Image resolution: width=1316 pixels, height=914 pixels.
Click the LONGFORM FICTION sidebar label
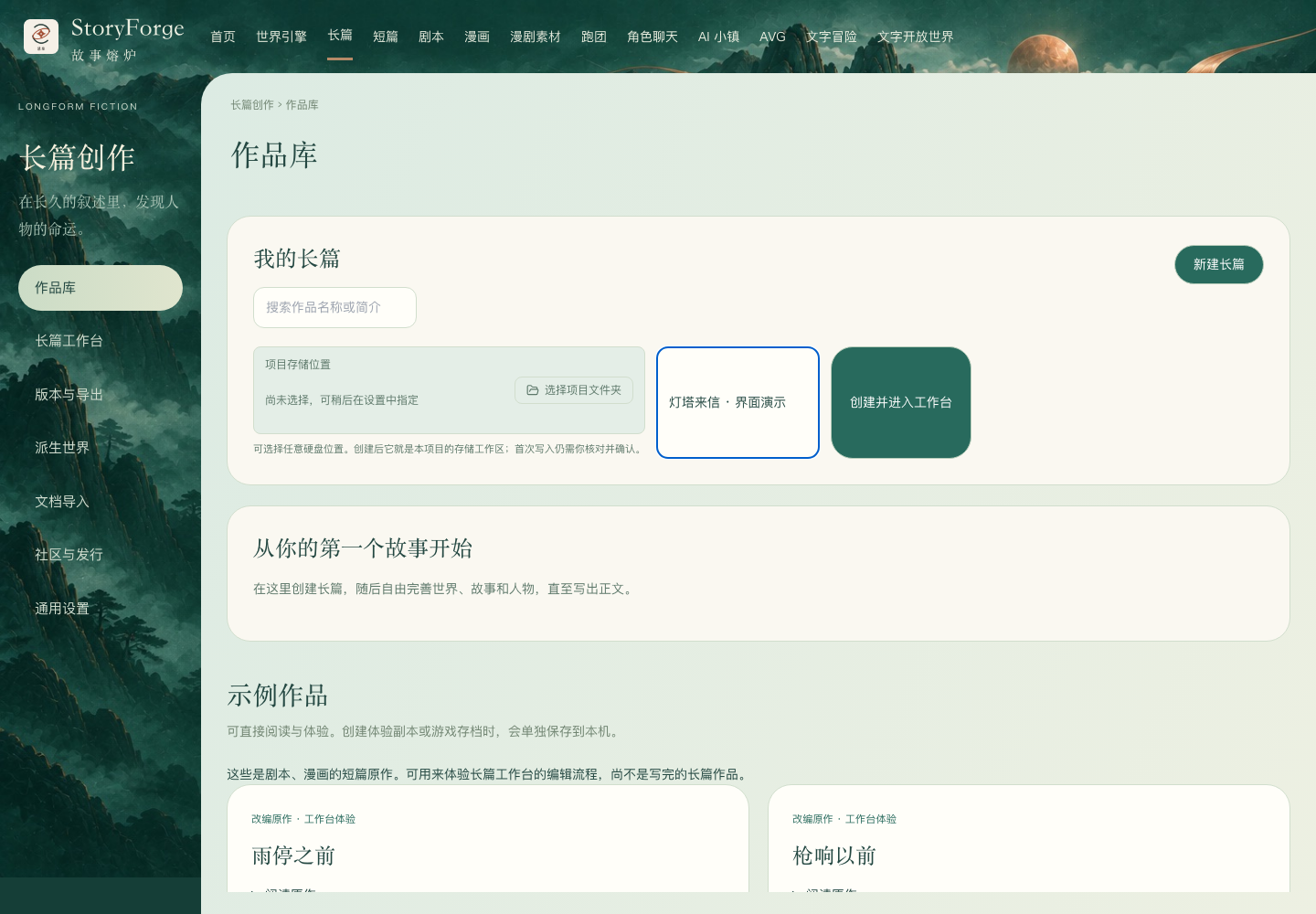[78, 107]
